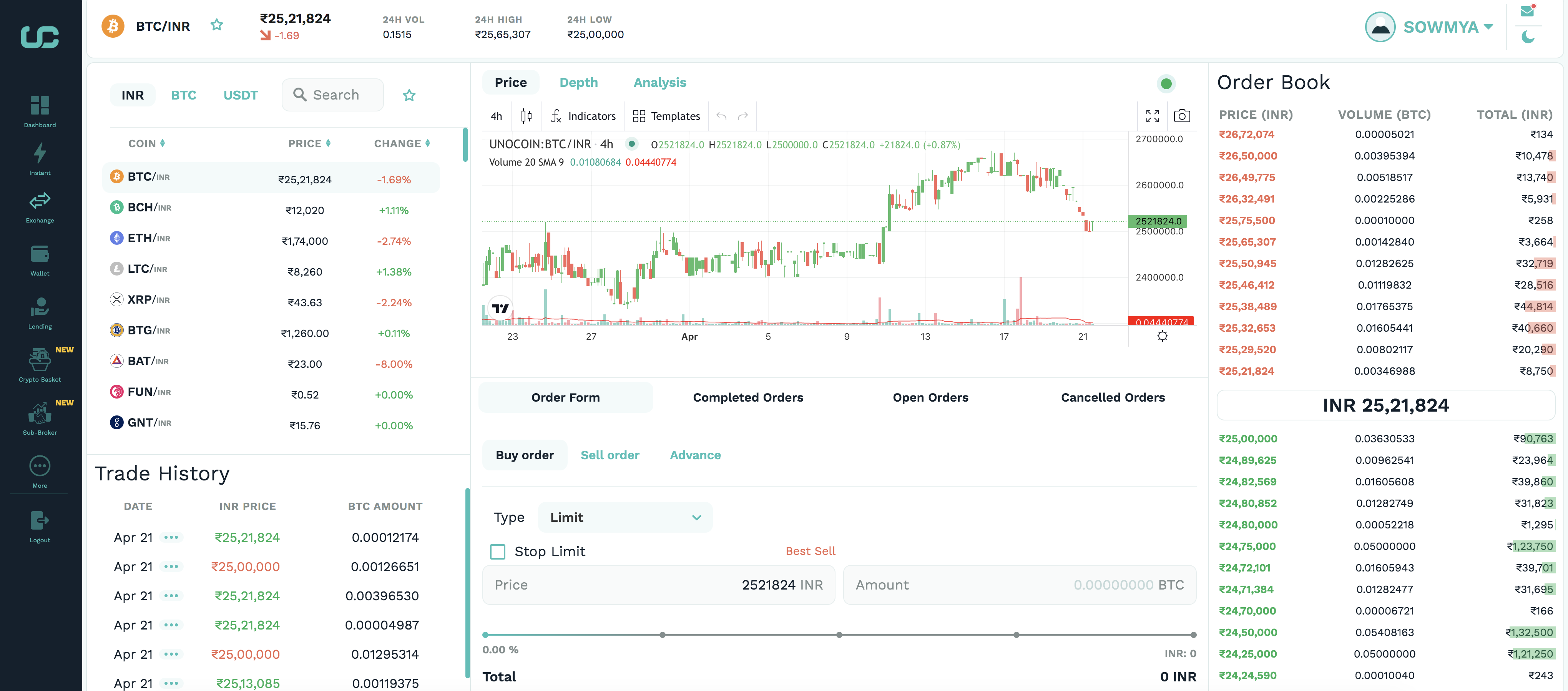1568x691 pixels.
Task: Open chart candlestick style selector
Action: coord(527,116)
